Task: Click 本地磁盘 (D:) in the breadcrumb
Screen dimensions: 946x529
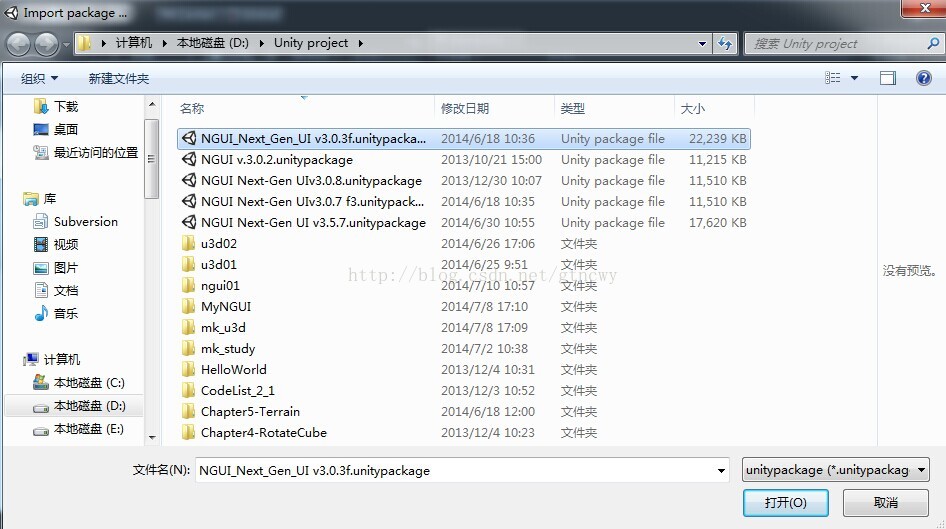Action: [x=212, y=43]
